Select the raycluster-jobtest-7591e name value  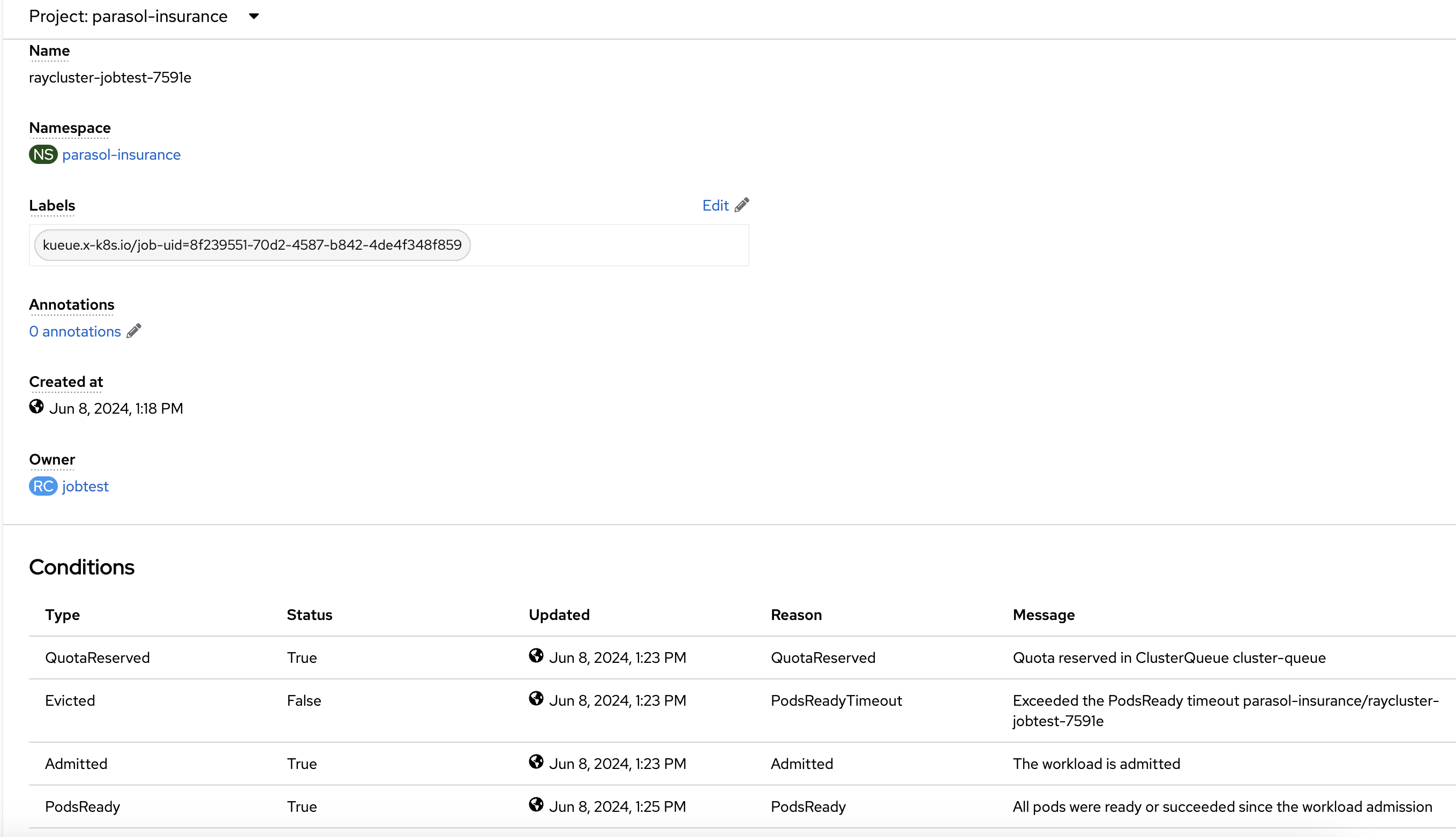pyautogui.click(x=110, y=77)
